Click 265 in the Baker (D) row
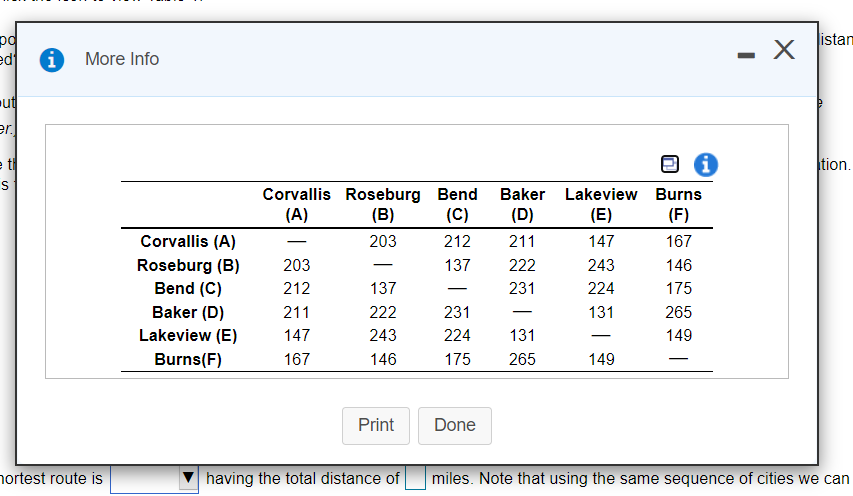Image resolution: width=853 pixels, height=496 pixels. pyautogui.click(x=678, y=313)
